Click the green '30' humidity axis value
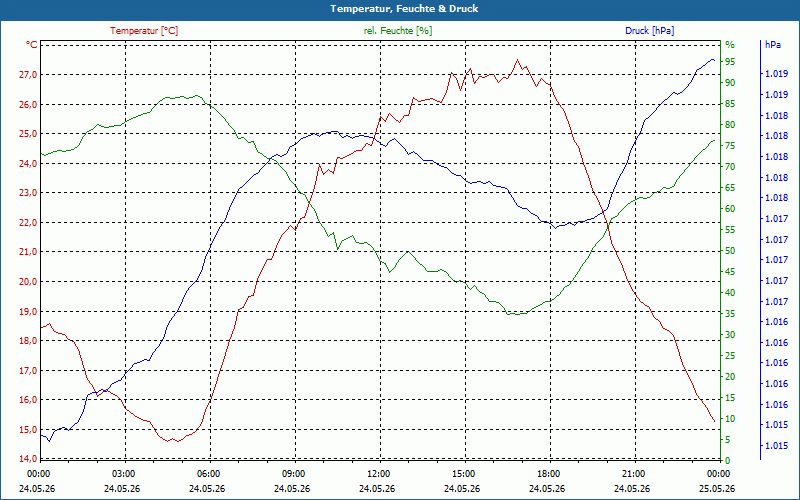Screen dimensions: 800x500 click(x=730, y=335)
